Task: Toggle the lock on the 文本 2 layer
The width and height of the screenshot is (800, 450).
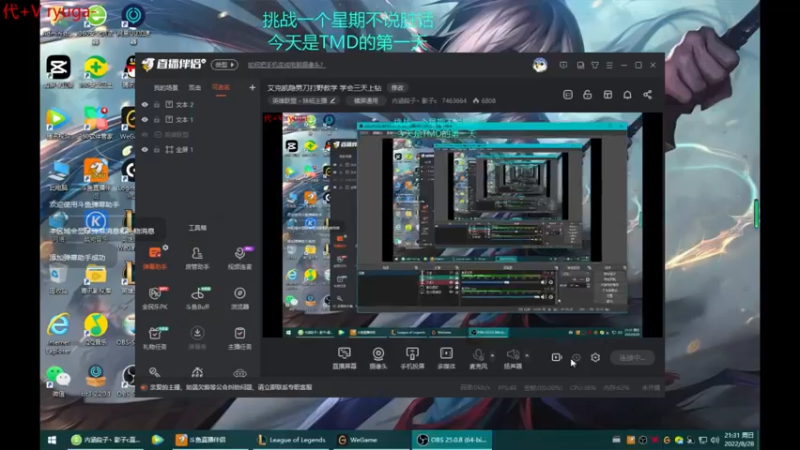Action: (x=157, y=105)
